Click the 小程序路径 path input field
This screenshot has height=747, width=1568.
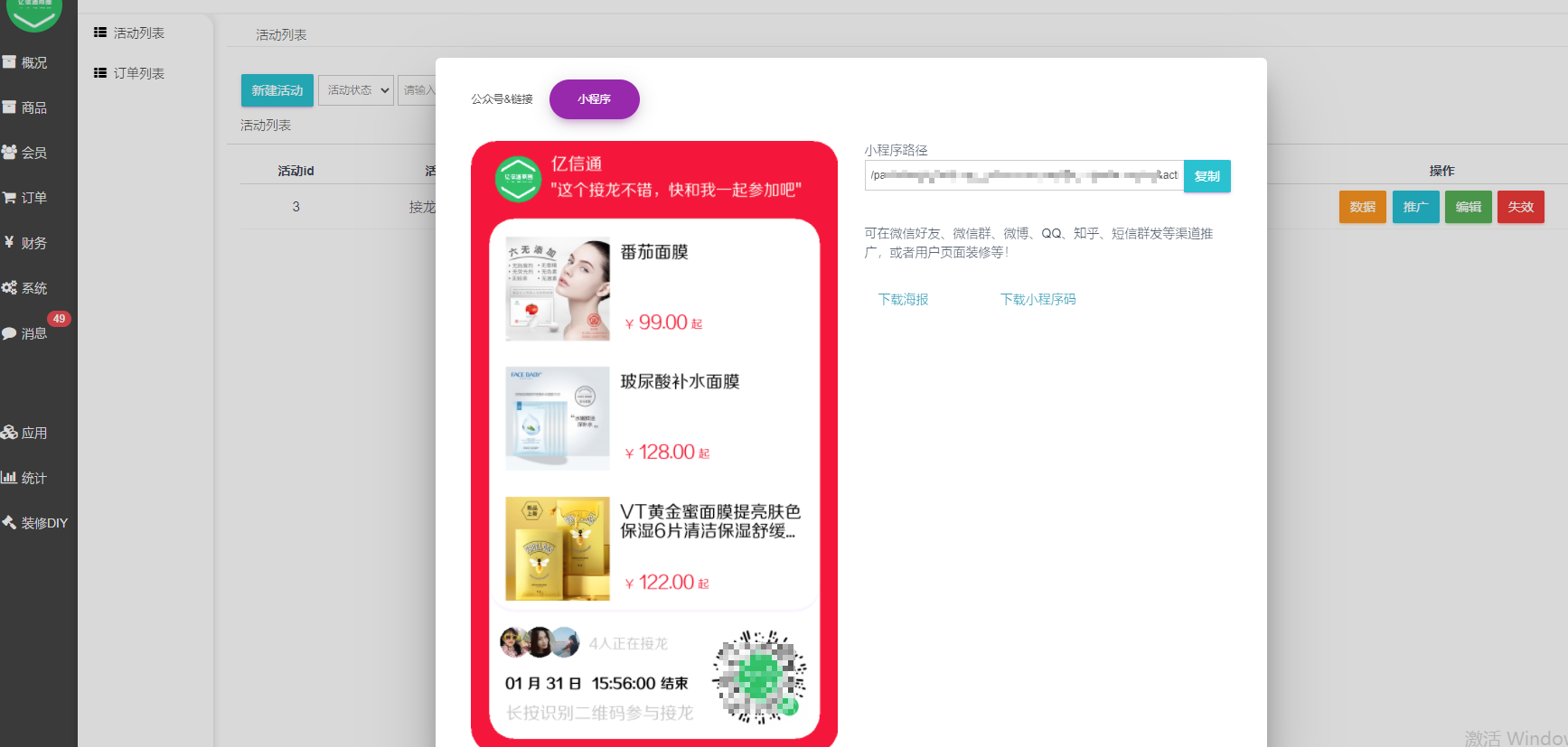coord(1024,175)
